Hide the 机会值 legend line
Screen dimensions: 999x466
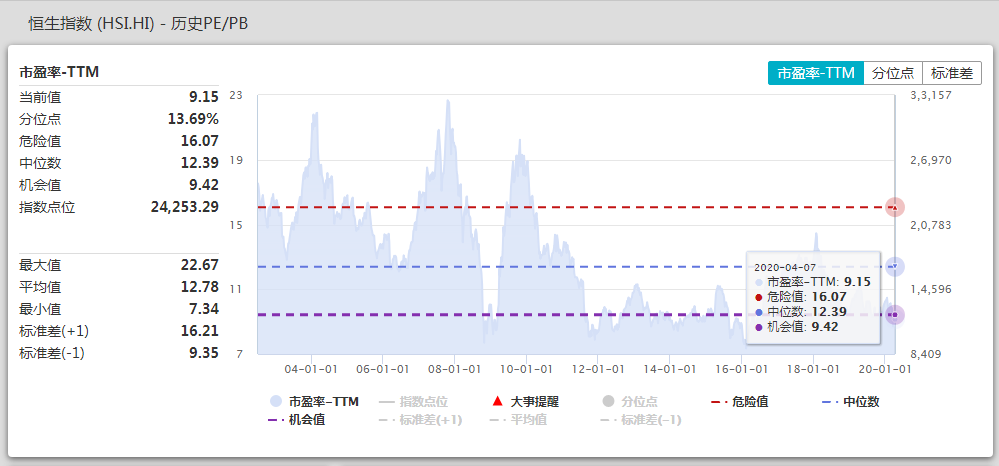pos(297,420)
